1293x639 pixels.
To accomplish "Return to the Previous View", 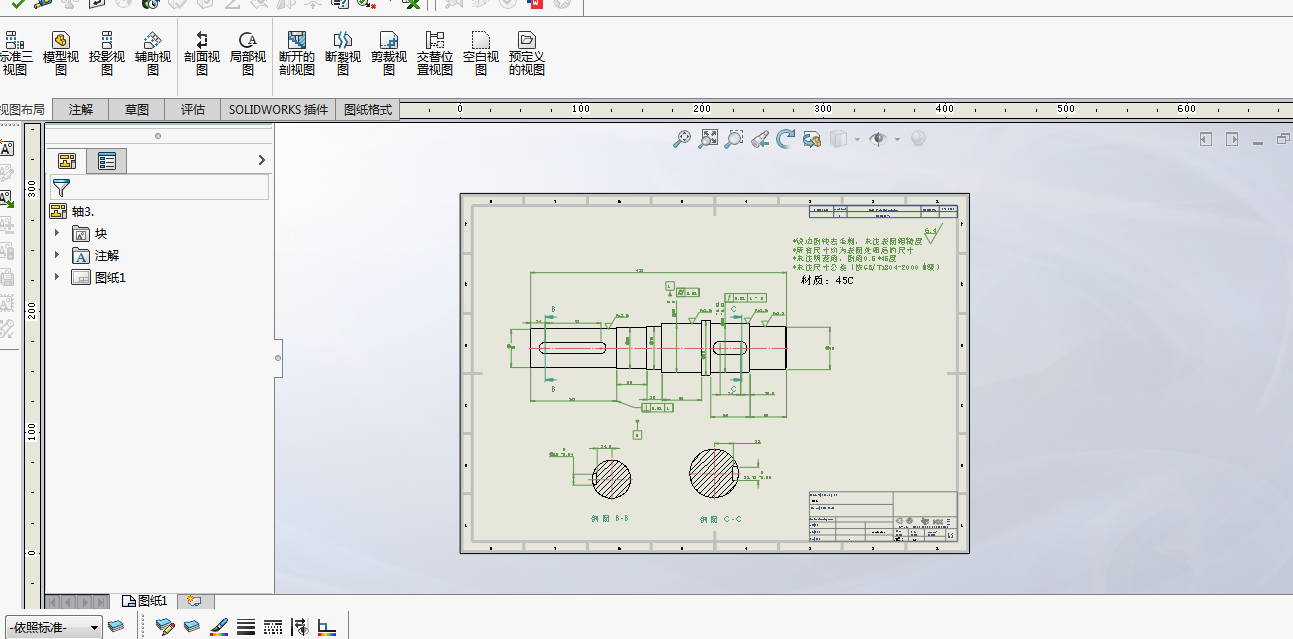I will point(760,140).
